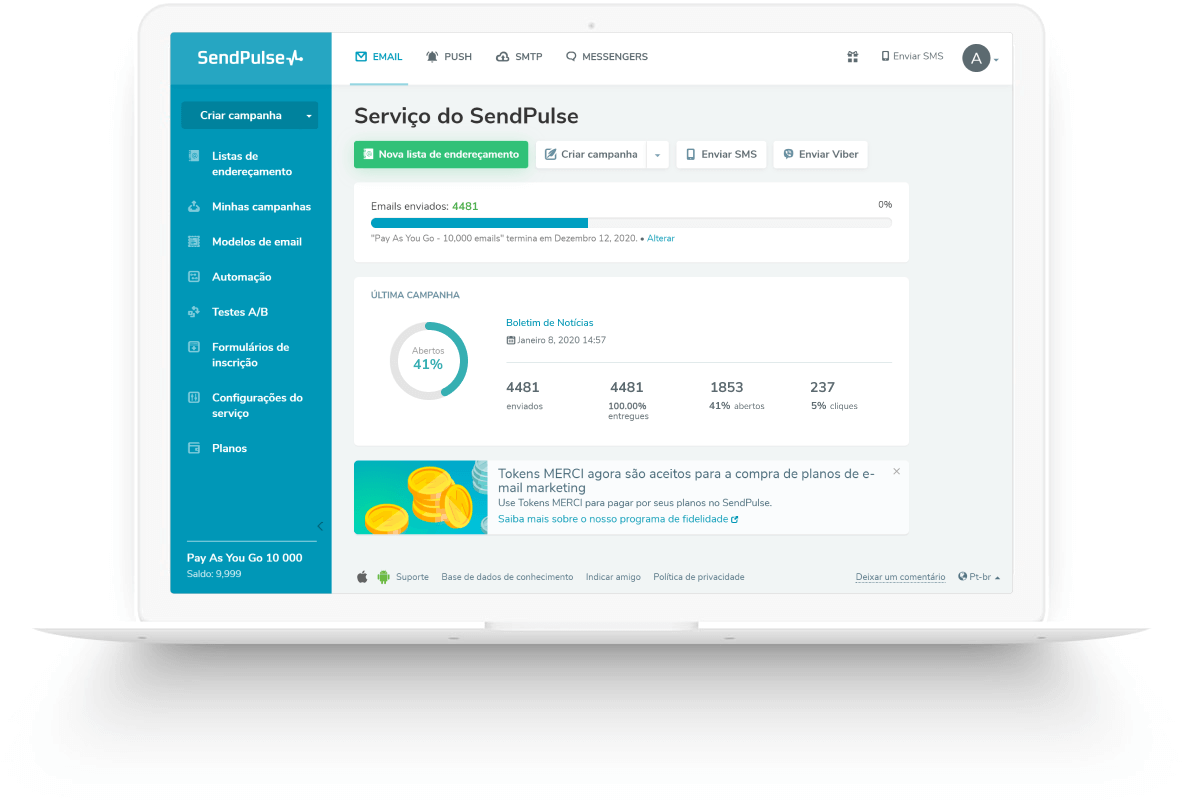Open Planos in sidebar
The image size is (1183, 800).
[x=229, y=448]
